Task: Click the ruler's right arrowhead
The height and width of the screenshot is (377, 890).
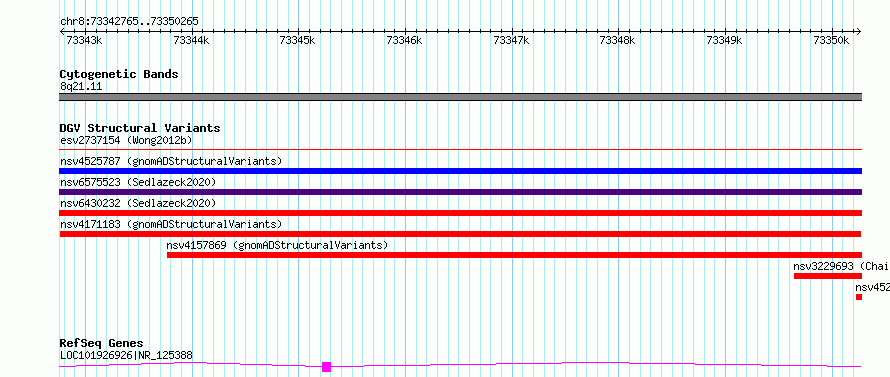Action: pyautogui.click(x=859, y=32)
